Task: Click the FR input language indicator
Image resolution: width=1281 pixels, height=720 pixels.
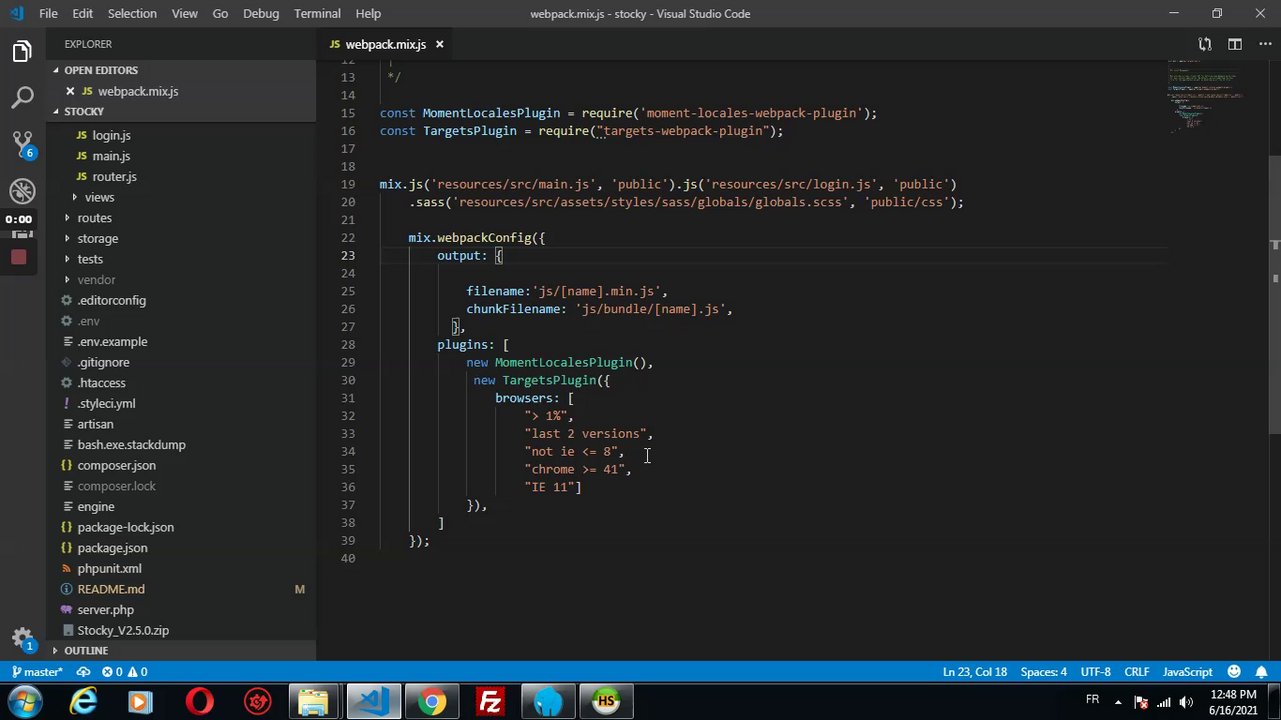Action: 1092,699
